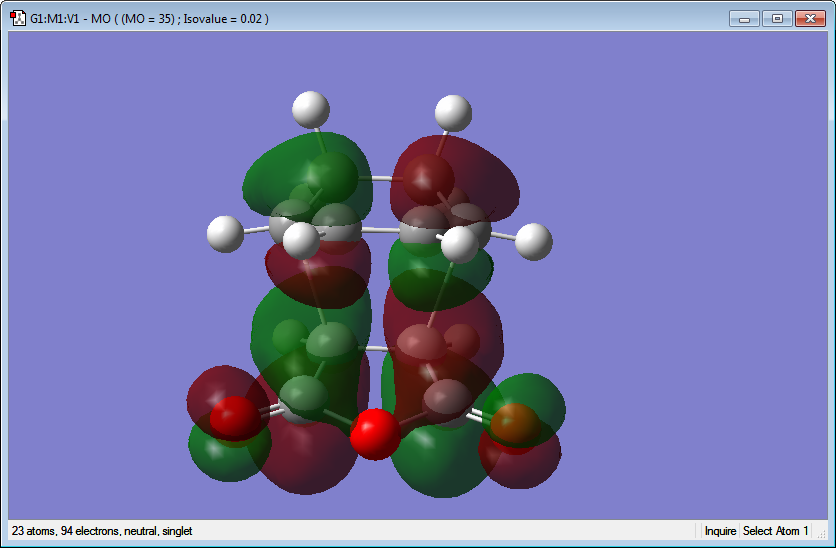836x548 pixels.
Task: Close the G1:M1:V1 orbital window
Action: (810, 19)
